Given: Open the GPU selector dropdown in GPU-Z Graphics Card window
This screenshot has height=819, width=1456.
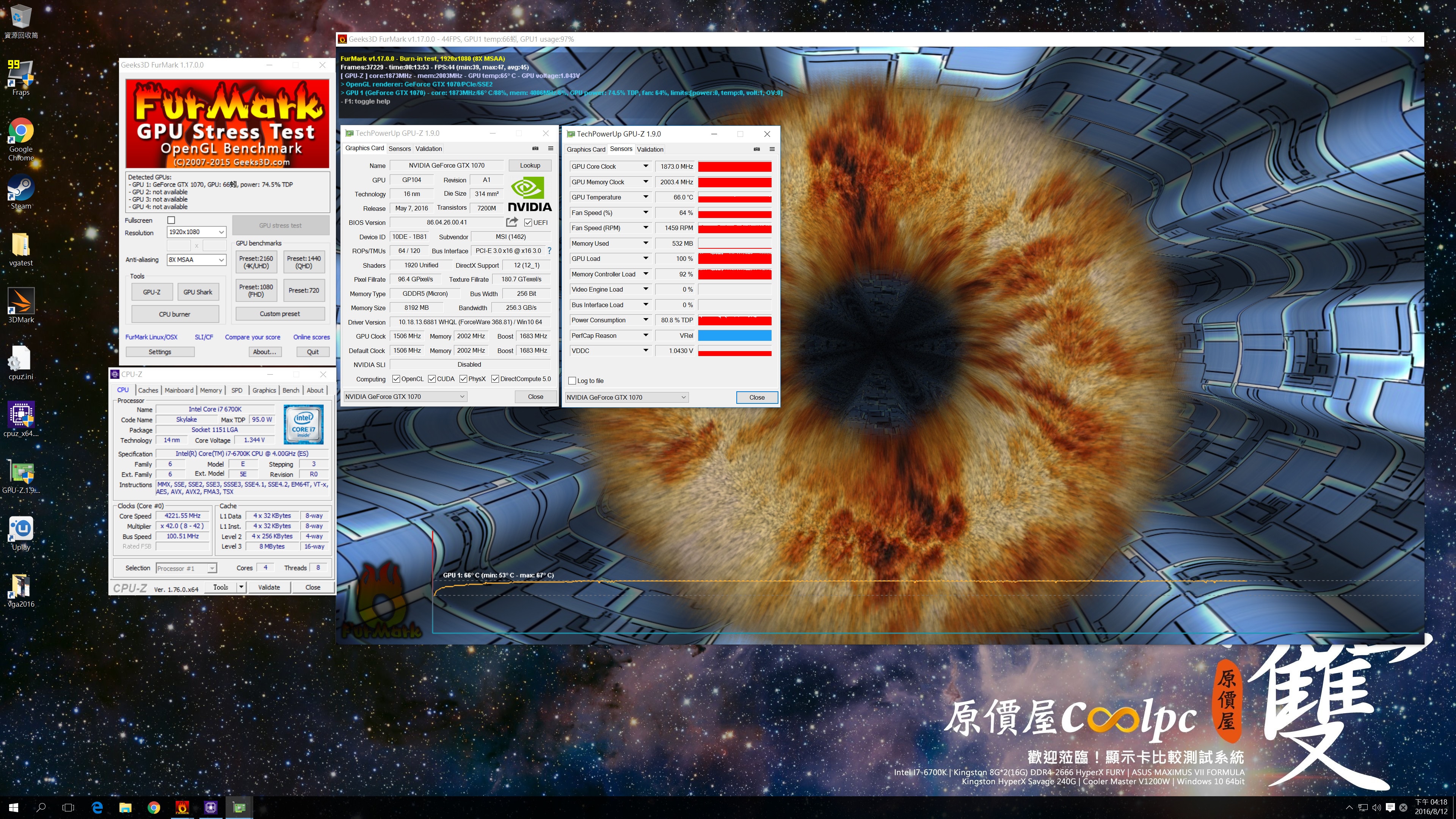Looking at the screenshot, I should (405, 396).
